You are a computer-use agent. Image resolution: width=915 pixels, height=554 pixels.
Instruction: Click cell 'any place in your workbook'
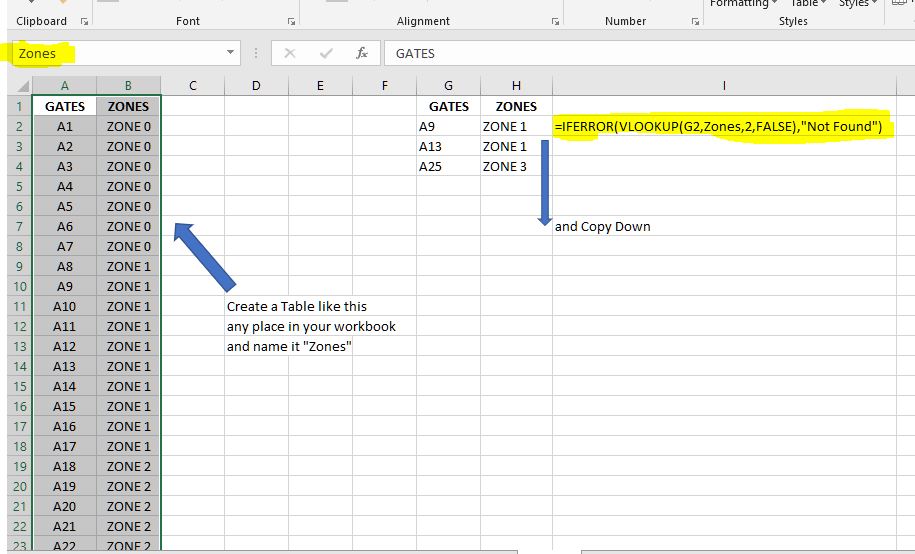point(256,326)
